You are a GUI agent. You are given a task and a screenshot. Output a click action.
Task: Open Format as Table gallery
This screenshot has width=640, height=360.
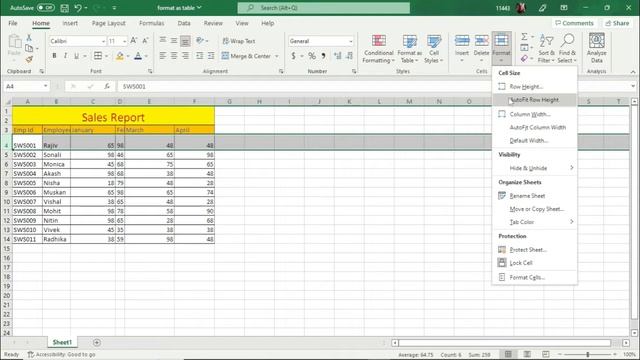pyautogui.click(x=409, y=49)
